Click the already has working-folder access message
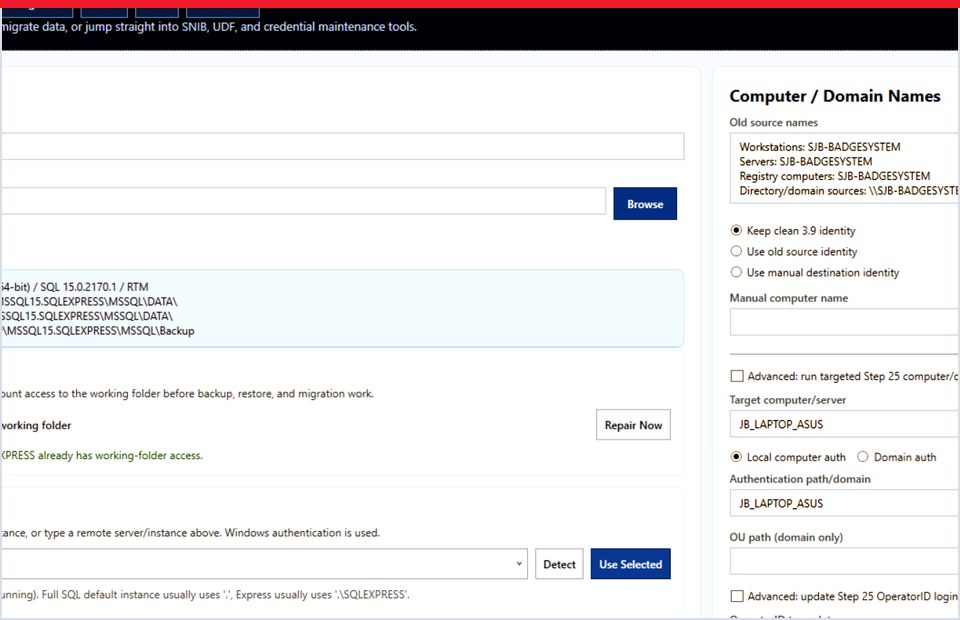This screenshot has width=960, height=620. click(101, 455)
